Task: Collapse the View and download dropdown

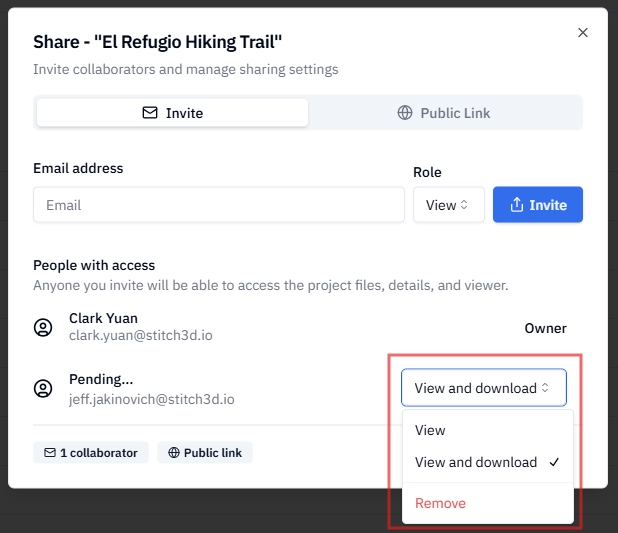Action: (x=484, y=388)
